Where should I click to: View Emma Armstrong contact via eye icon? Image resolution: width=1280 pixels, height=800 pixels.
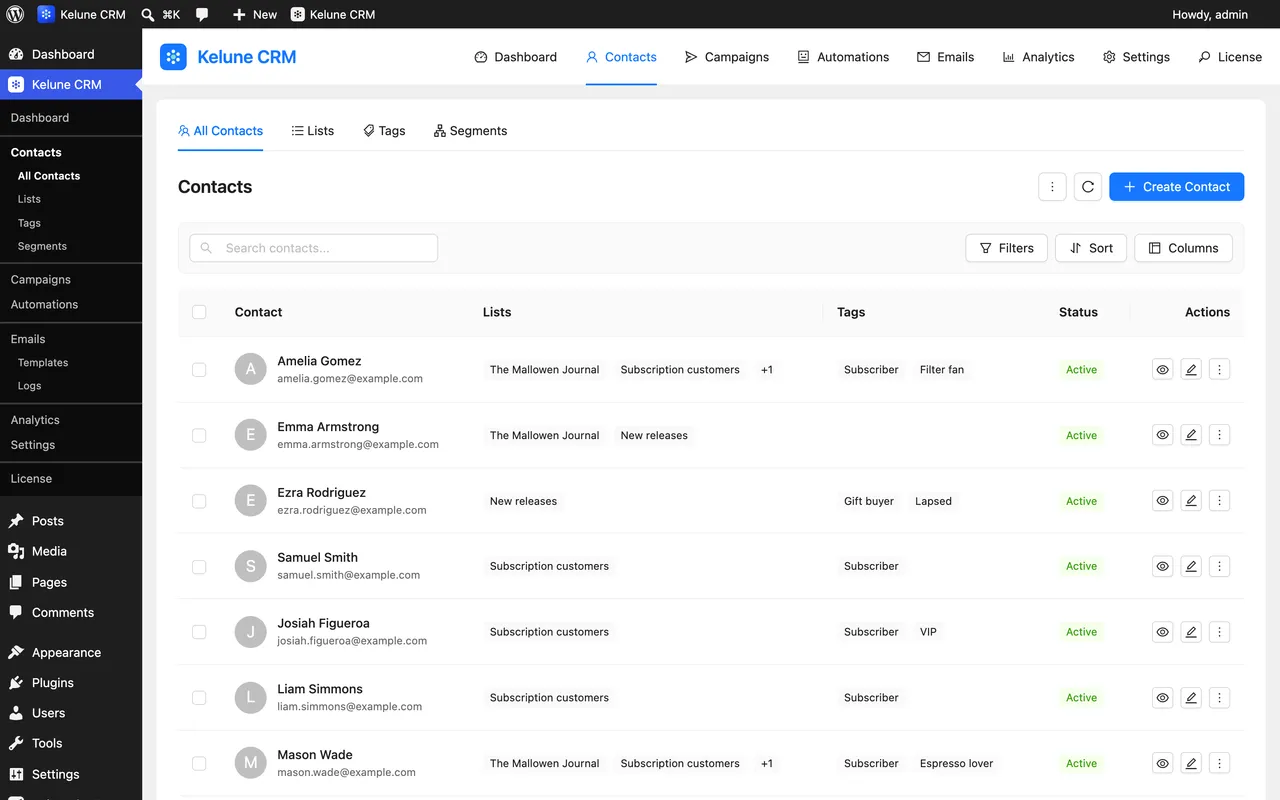coord(1162,435)
